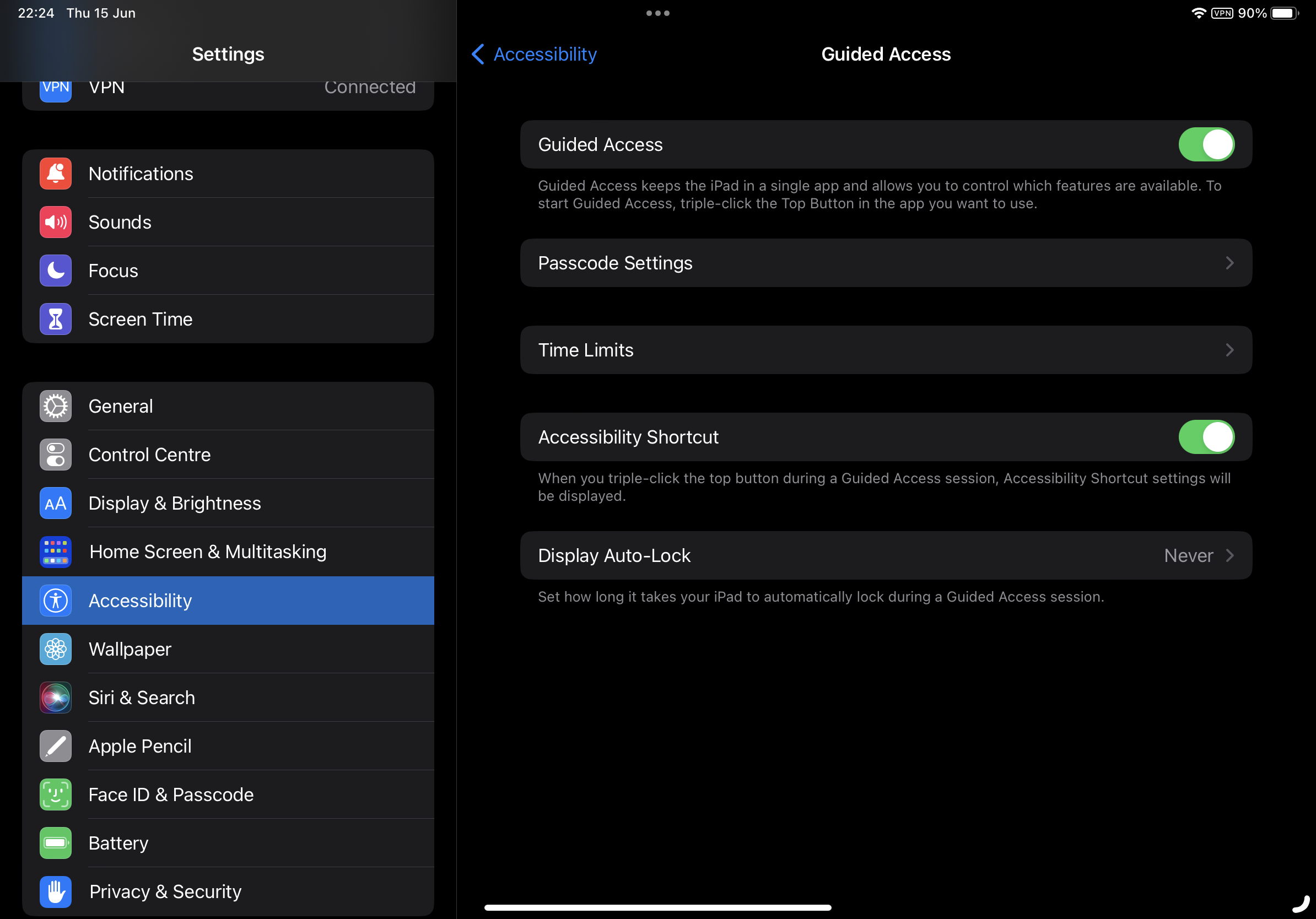Tap the Privacy & Security label
This screenshot has height=919, width=1316.
pyautogui.click(x=166, y=891)
